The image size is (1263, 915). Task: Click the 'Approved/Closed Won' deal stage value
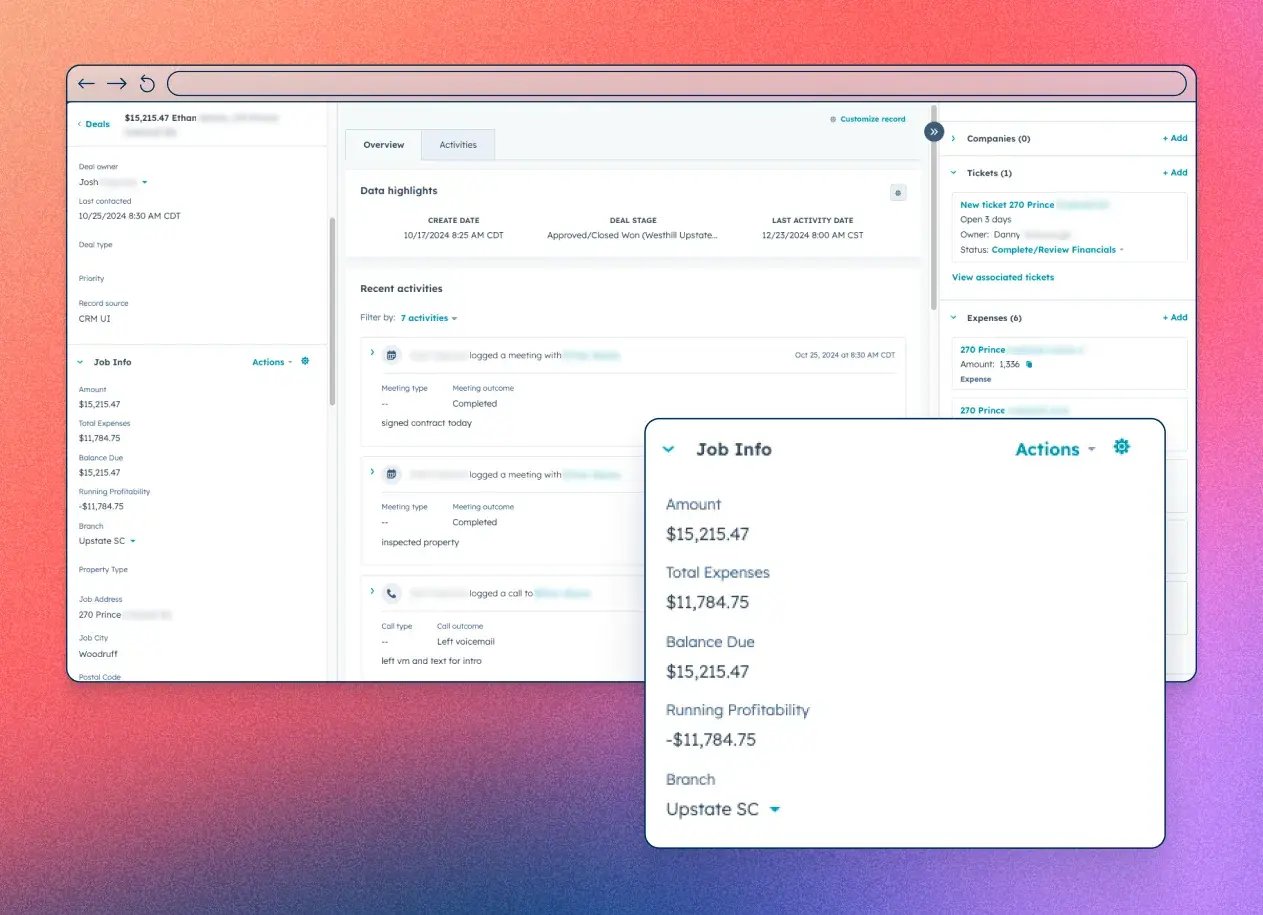pos(632,235)
